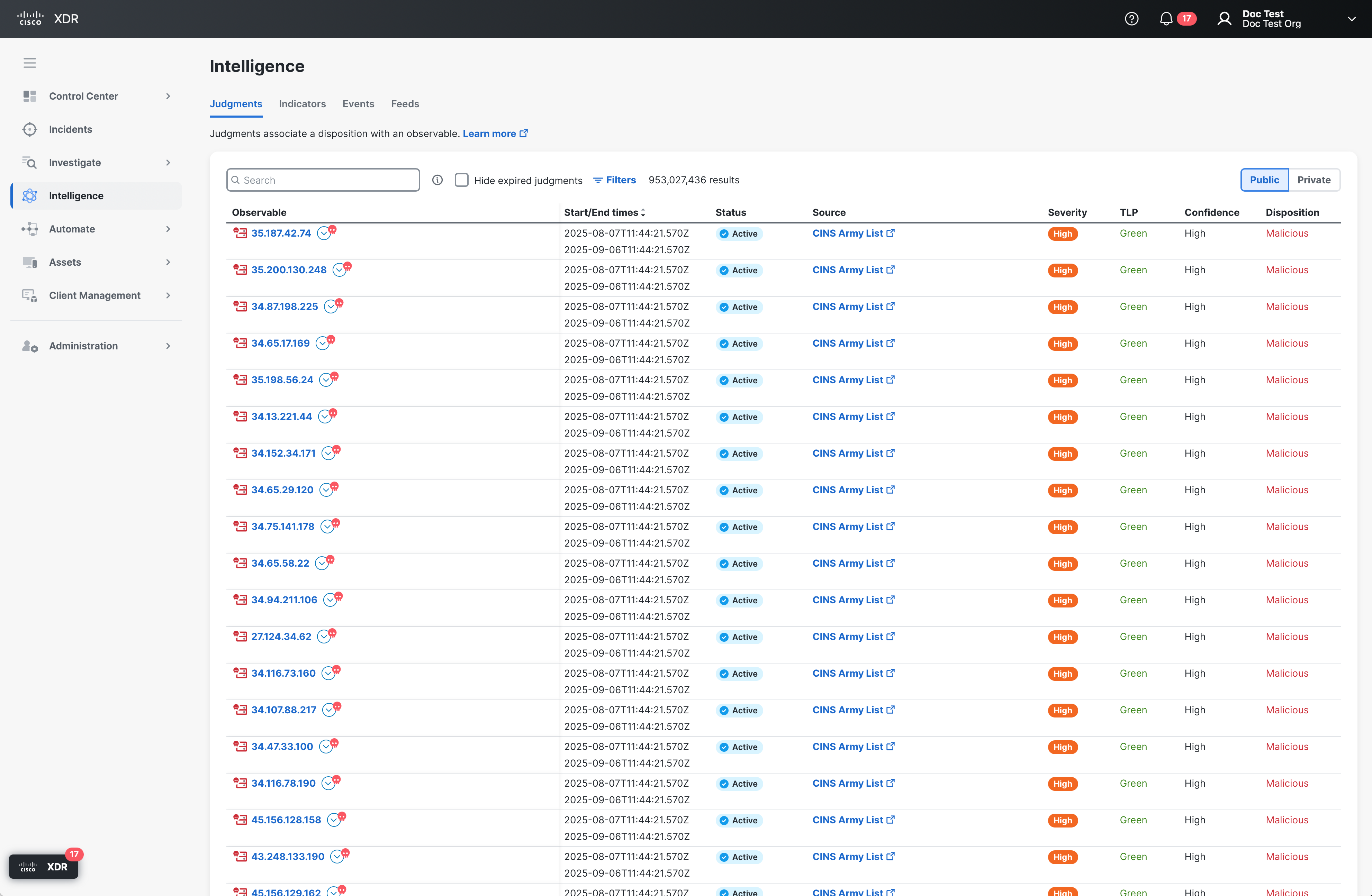Open the Feeds tab
The image size is (1372, 896).
405,104
